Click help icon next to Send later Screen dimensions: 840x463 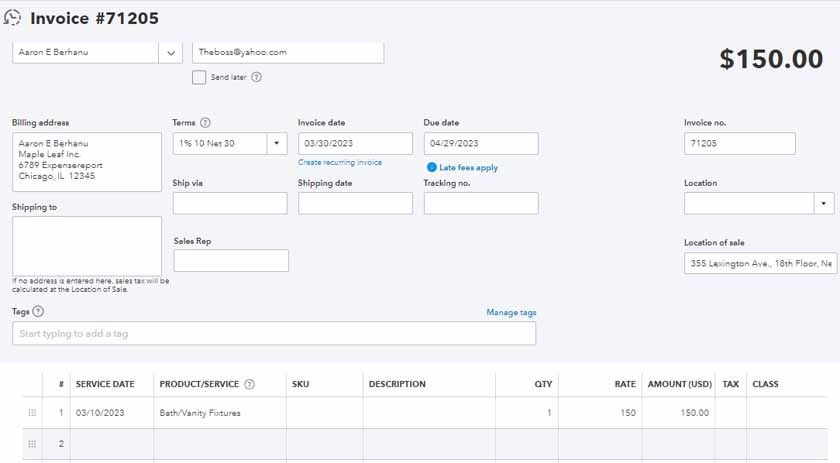[257, 77]
